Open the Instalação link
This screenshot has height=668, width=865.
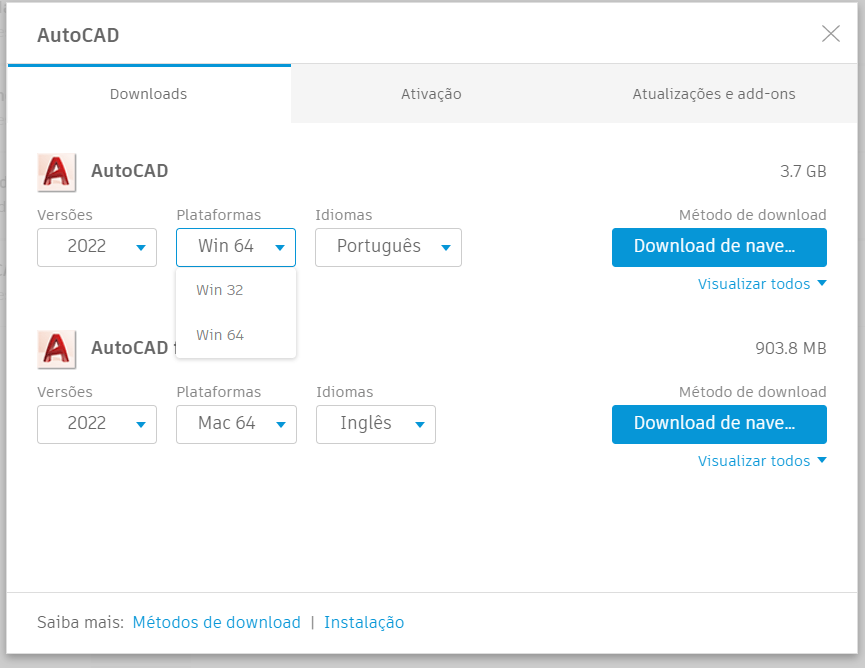tap(364, 622)
